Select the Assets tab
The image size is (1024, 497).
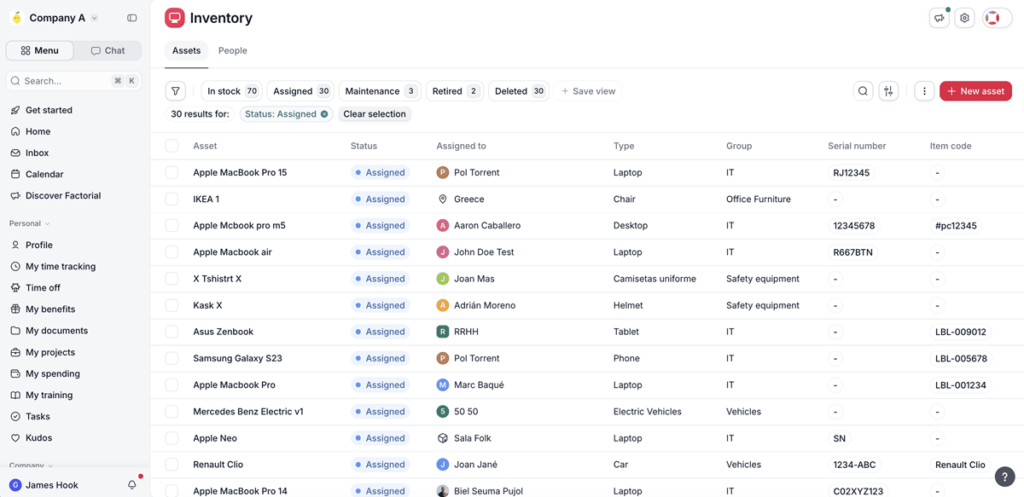[x=186, y=51]
